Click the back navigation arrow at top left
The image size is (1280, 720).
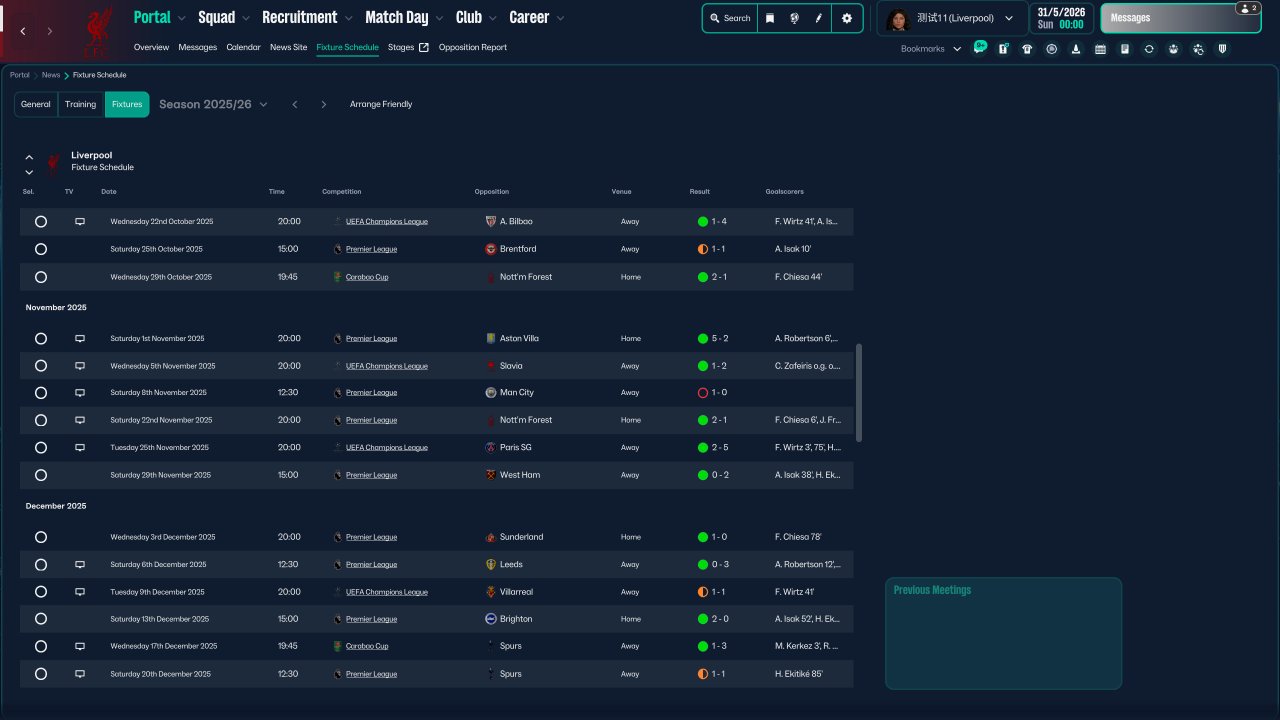[23, 32]
